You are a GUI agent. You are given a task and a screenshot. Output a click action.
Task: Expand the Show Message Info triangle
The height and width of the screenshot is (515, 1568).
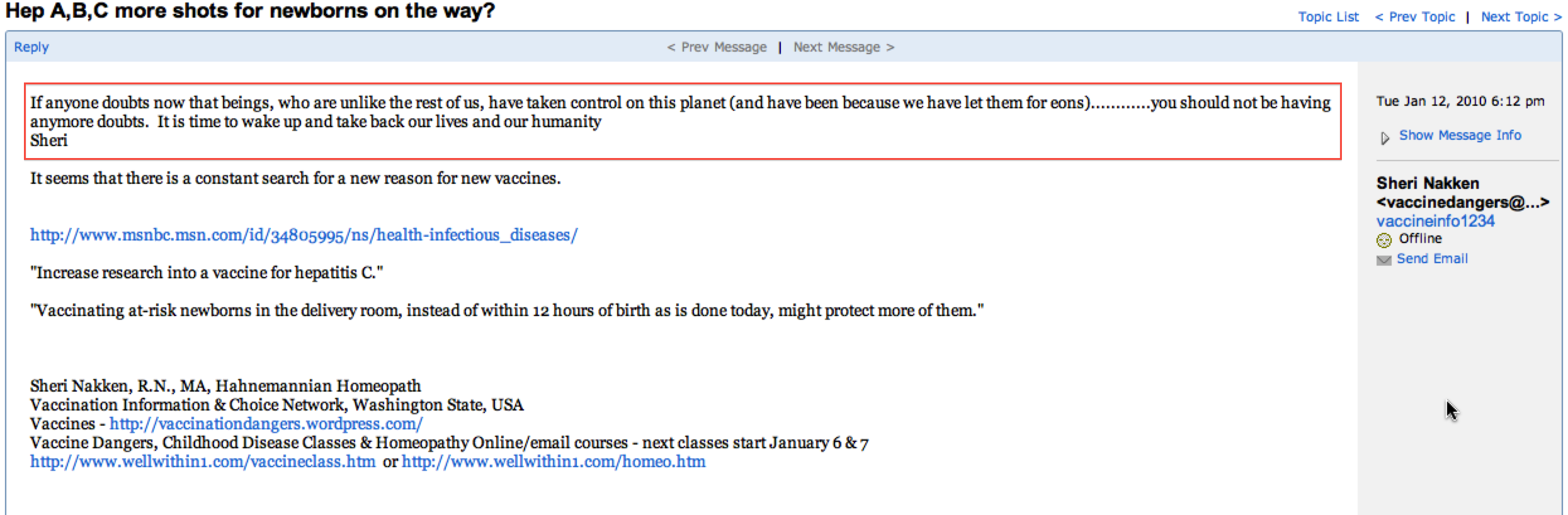click(1385, 137)
